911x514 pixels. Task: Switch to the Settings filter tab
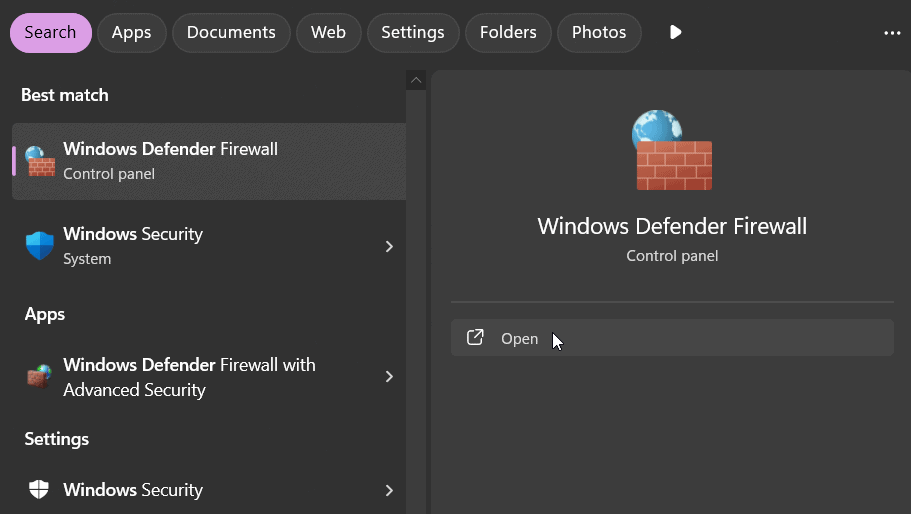413,33
